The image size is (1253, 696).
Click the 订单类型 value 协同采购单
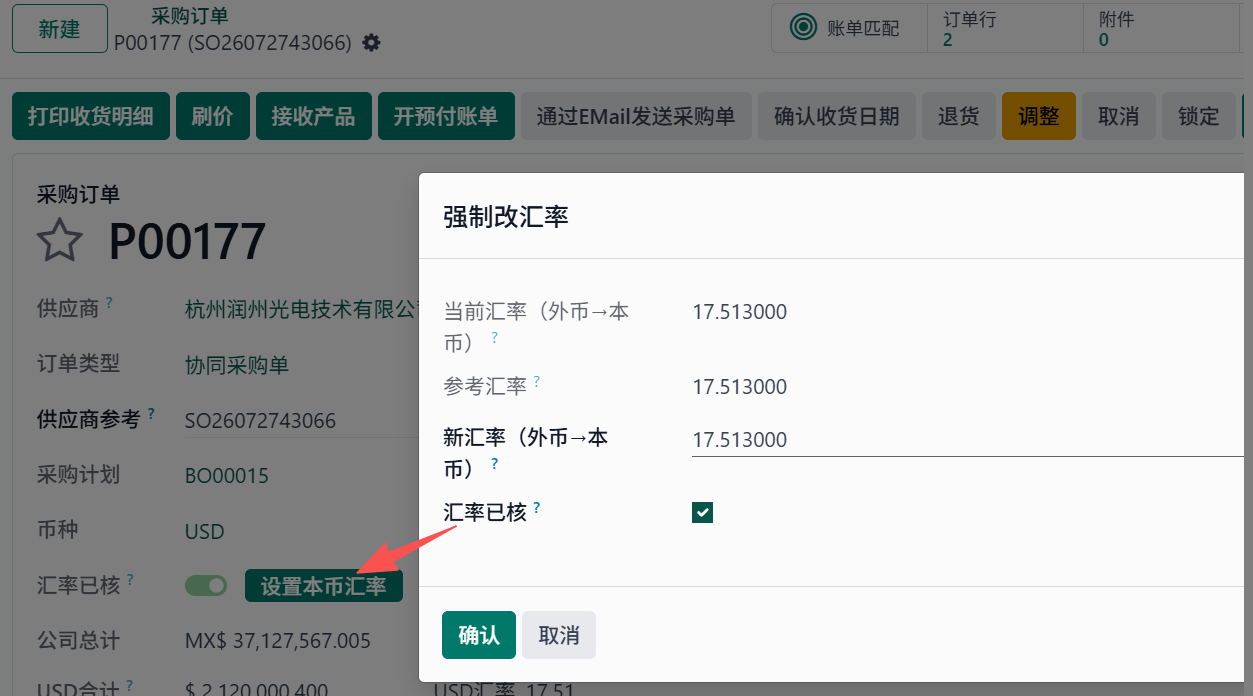point(237,365)
